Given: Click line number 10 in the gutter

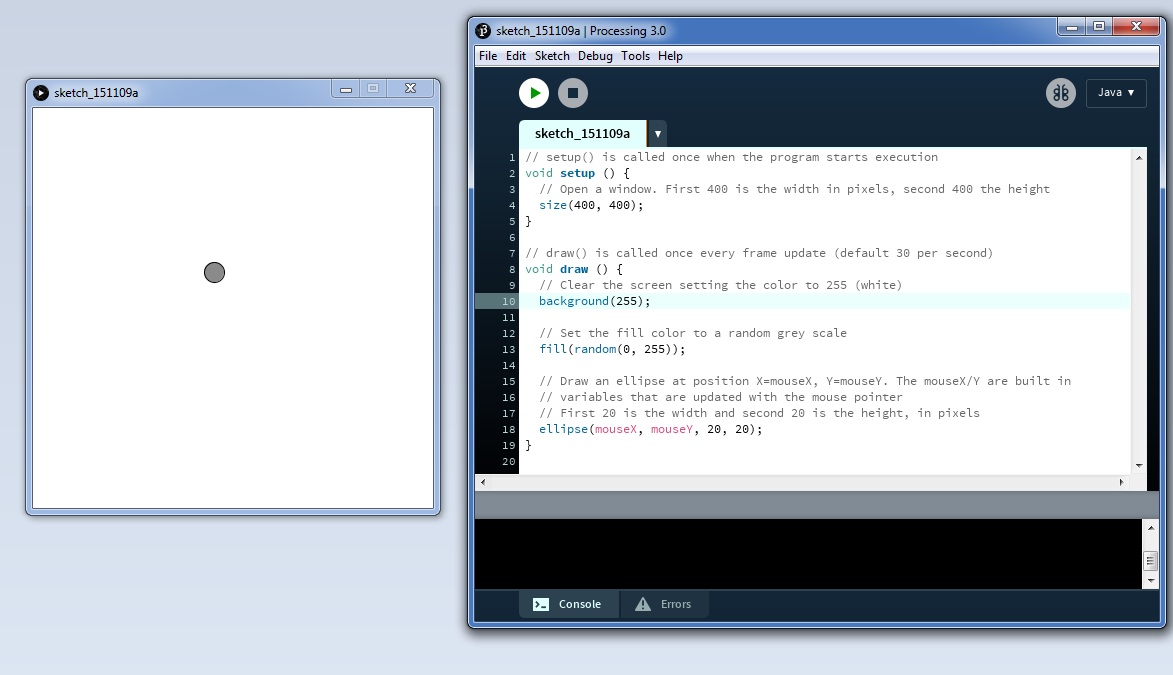Looking at the screenshot, I should click(509, 302).
